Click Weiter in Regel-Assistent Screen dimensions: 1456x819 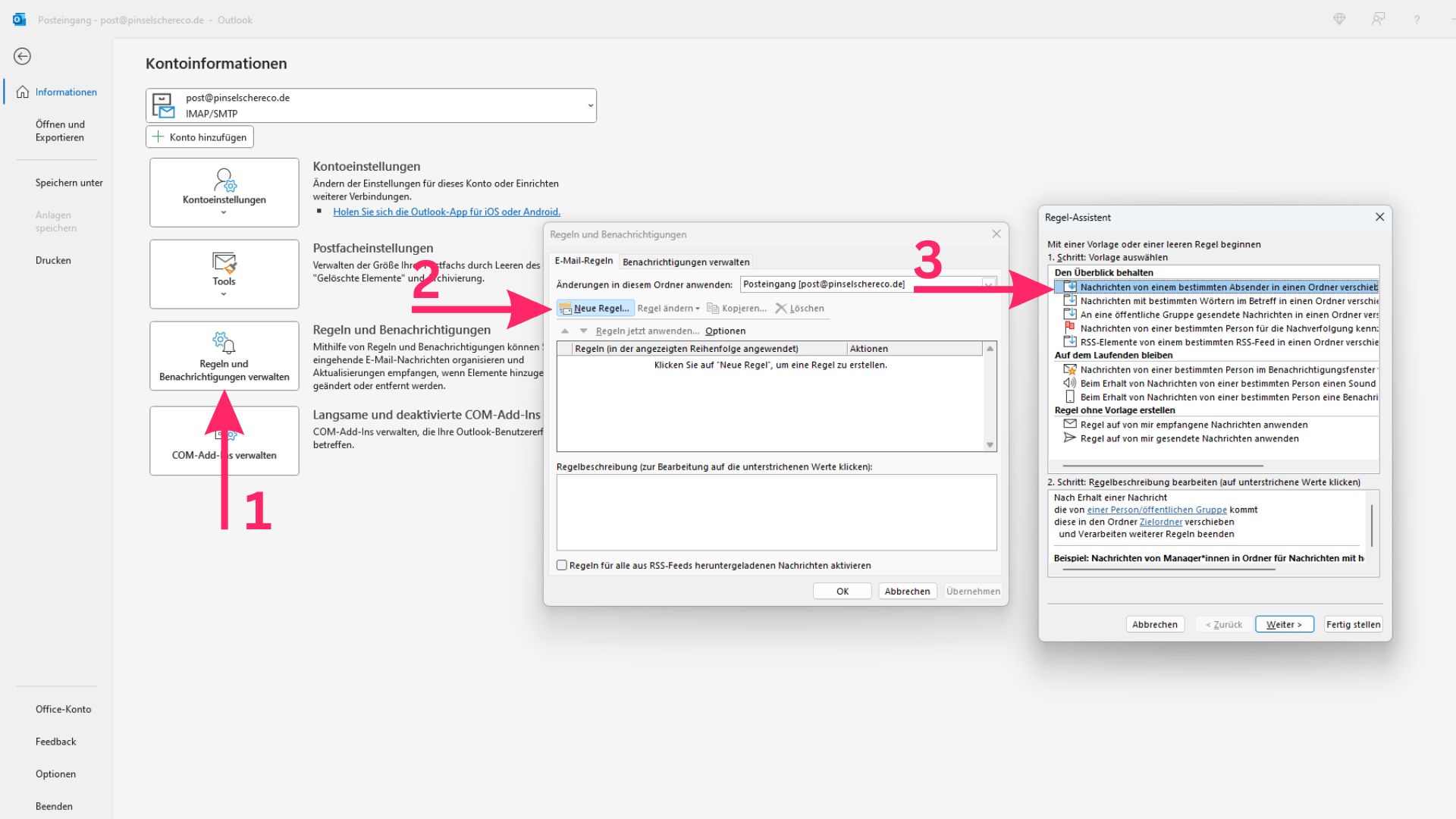coord(1285,625)
